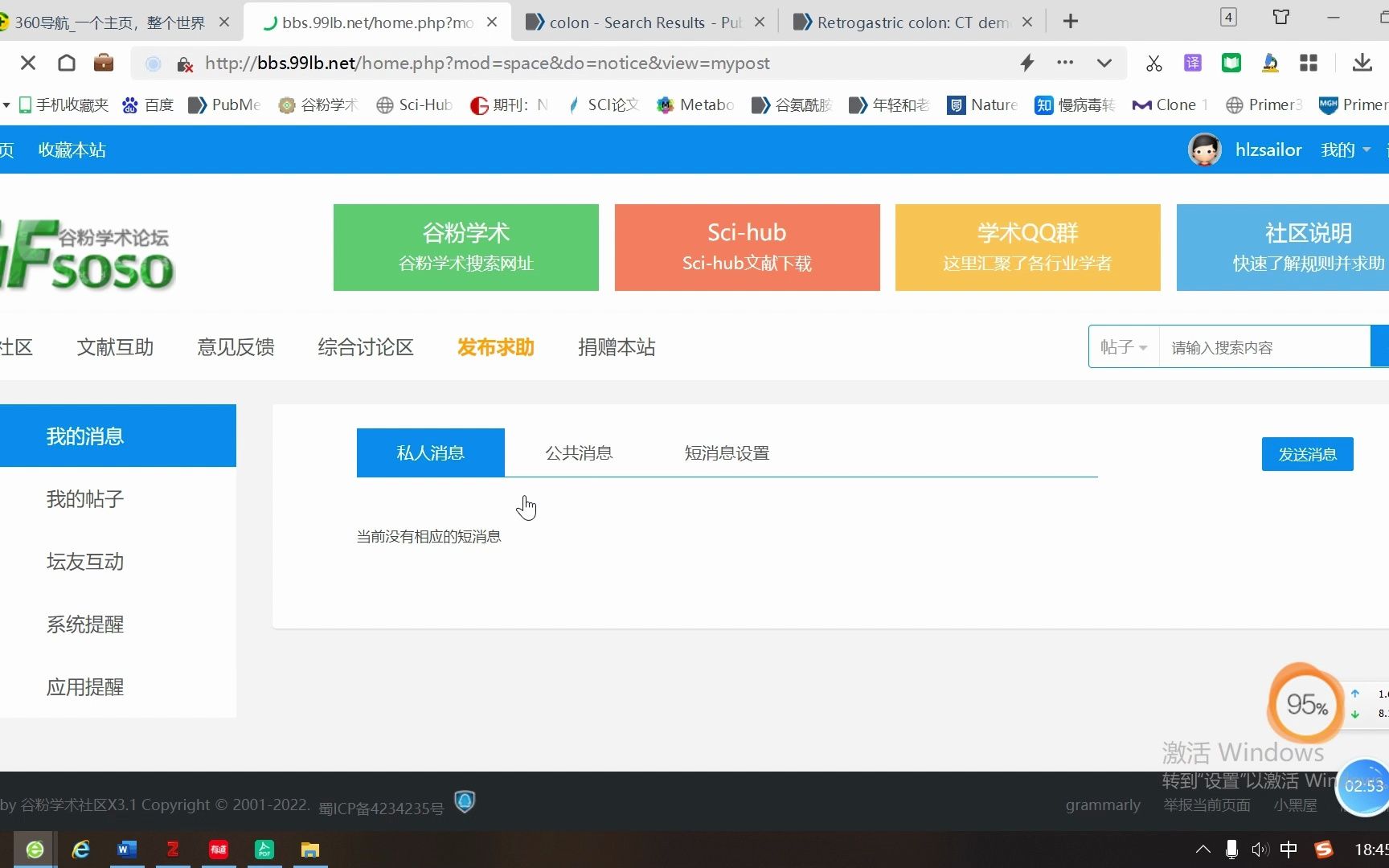Open the briefcase icon in the toolbar
1389x868 pixels.
point(104,63)
